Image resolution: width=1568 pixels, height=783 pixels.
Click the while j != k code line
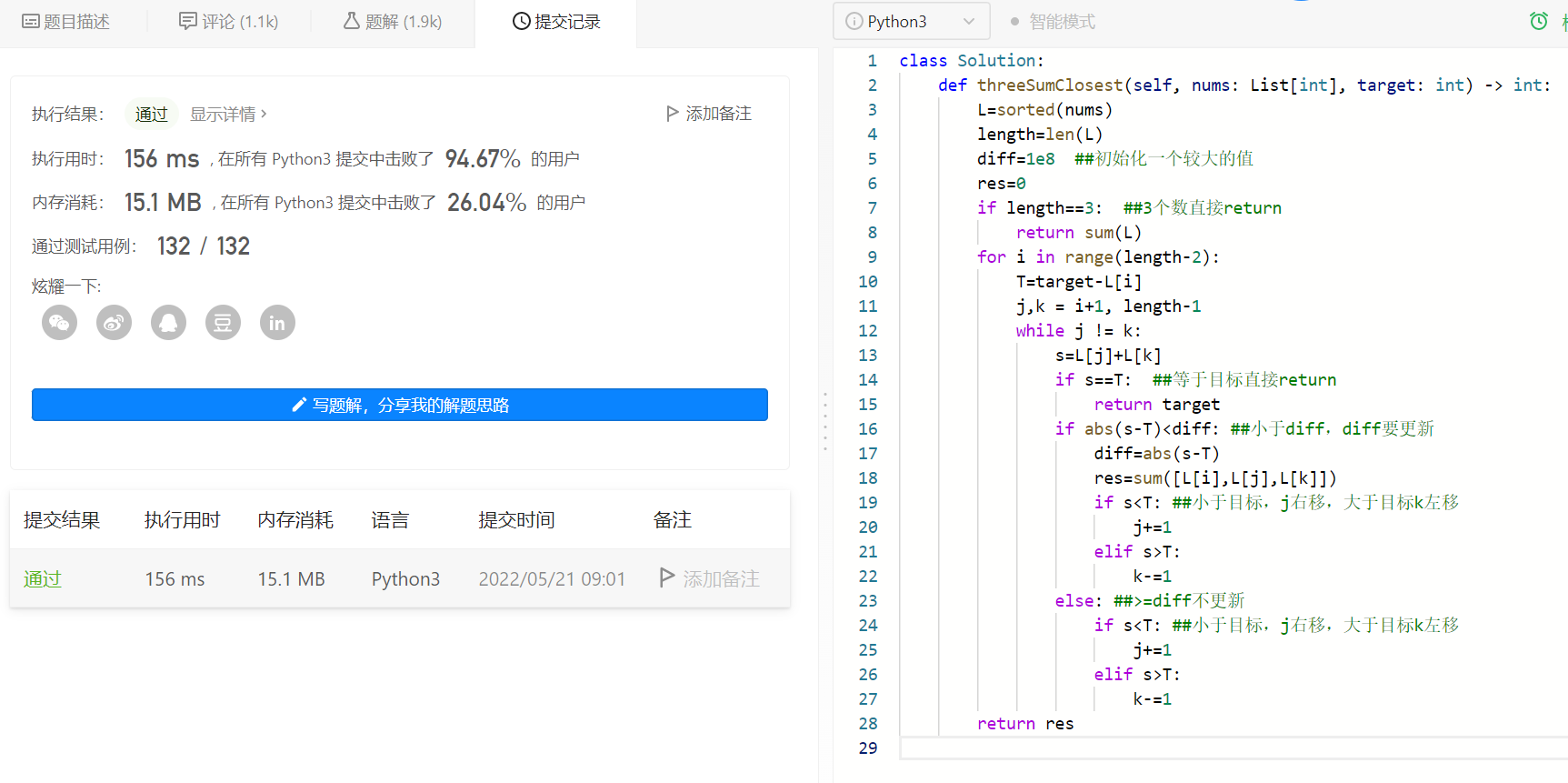tap(1079, 331)
